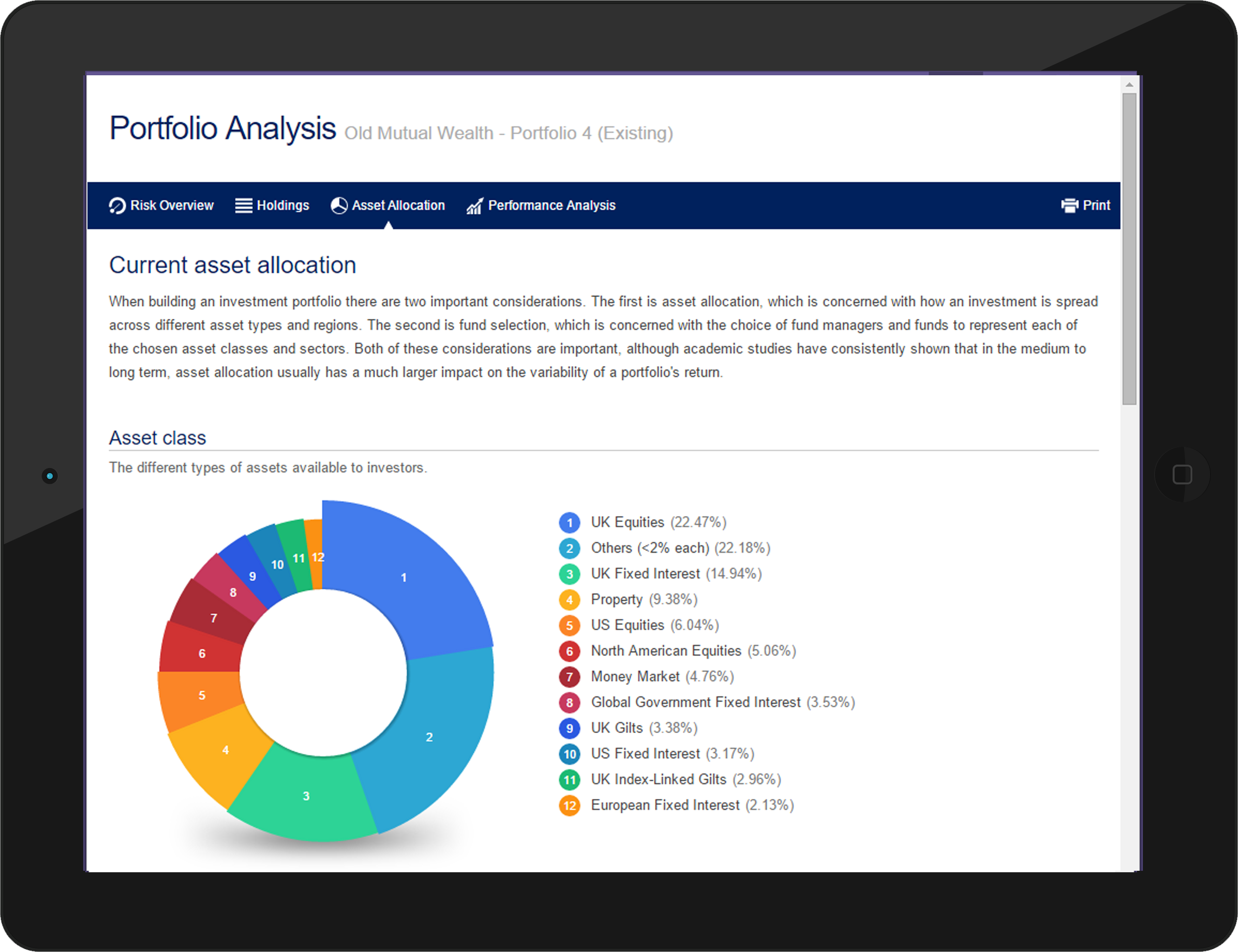Click the Print button label
Screen dimensions: 1238x952
[1096, 205]
